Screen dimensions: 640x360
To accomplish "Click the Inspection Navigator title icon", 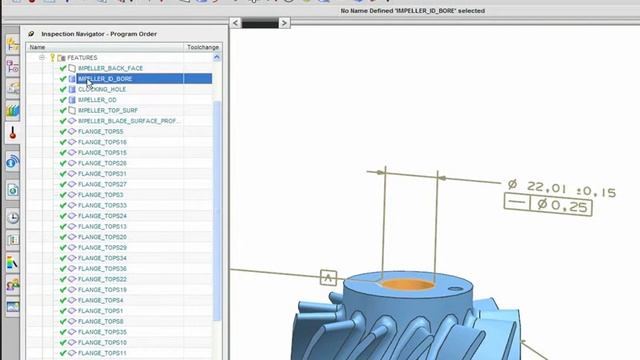I will click(x=31, y=34).
